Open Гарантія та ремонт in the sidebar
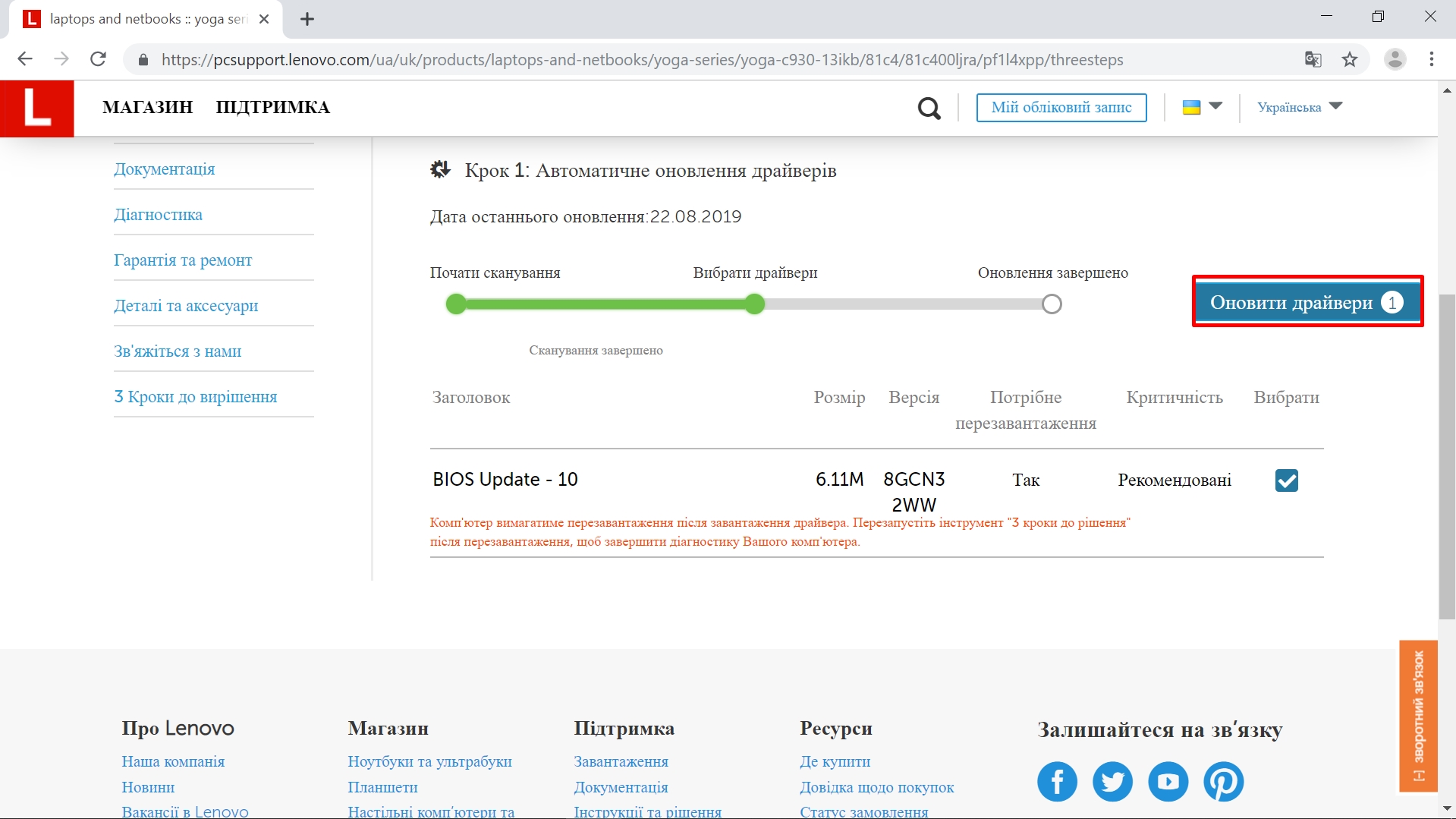Viewport: 1456px width, 819px height. (x=183, y=260)
